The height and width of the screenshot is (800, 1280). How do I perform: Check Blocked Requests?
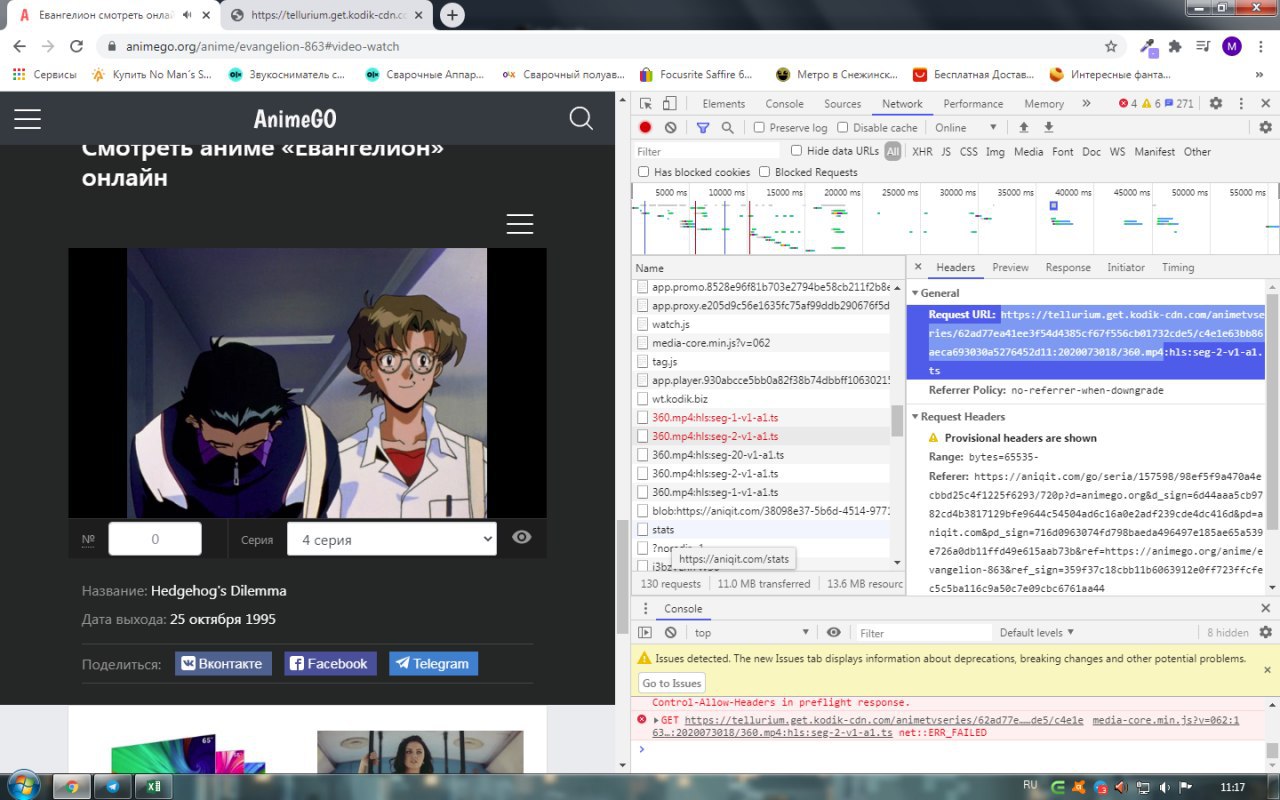[x=765, y=172]
